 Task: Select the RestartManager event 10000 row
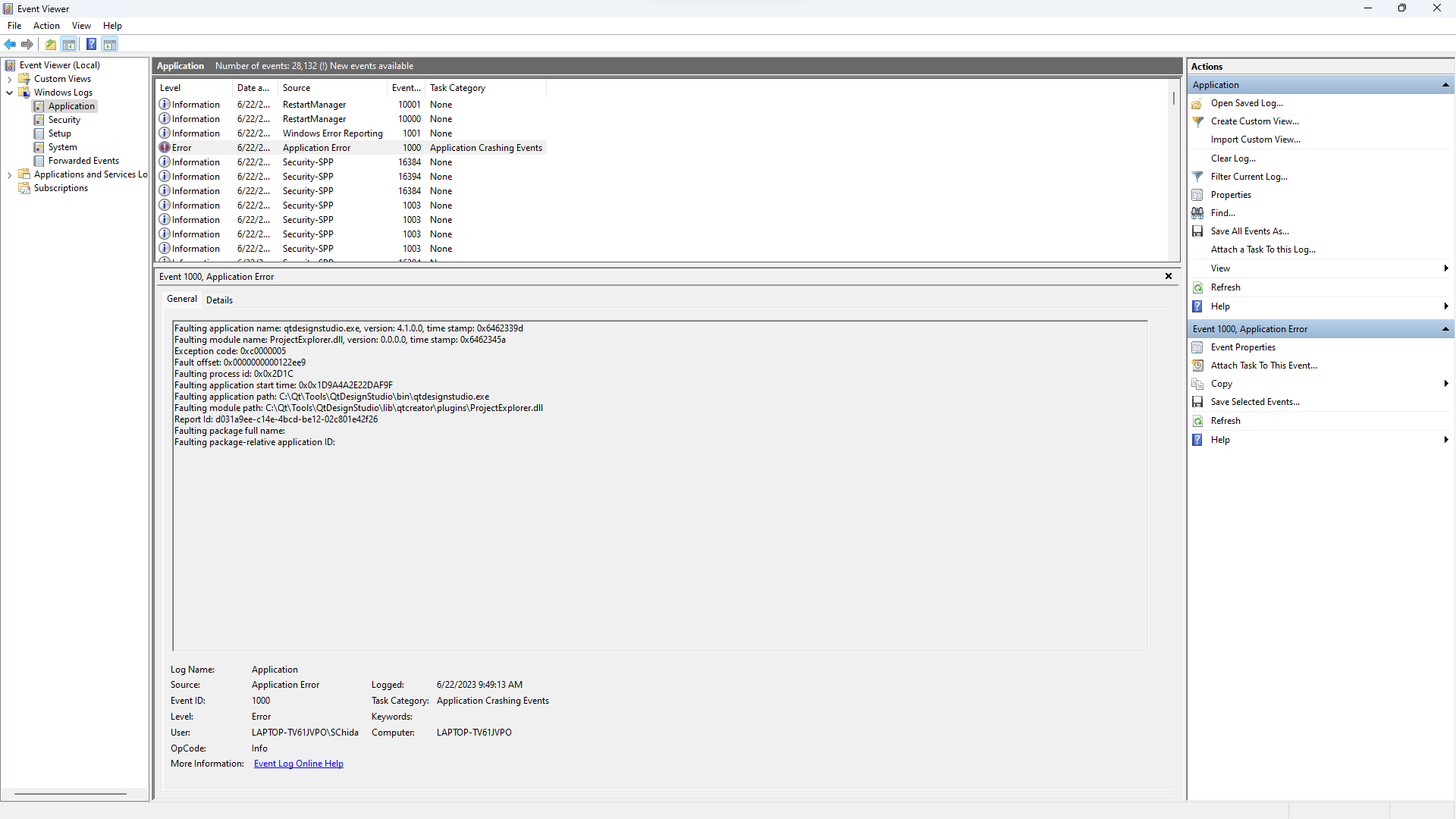click(x=351, y=119)
